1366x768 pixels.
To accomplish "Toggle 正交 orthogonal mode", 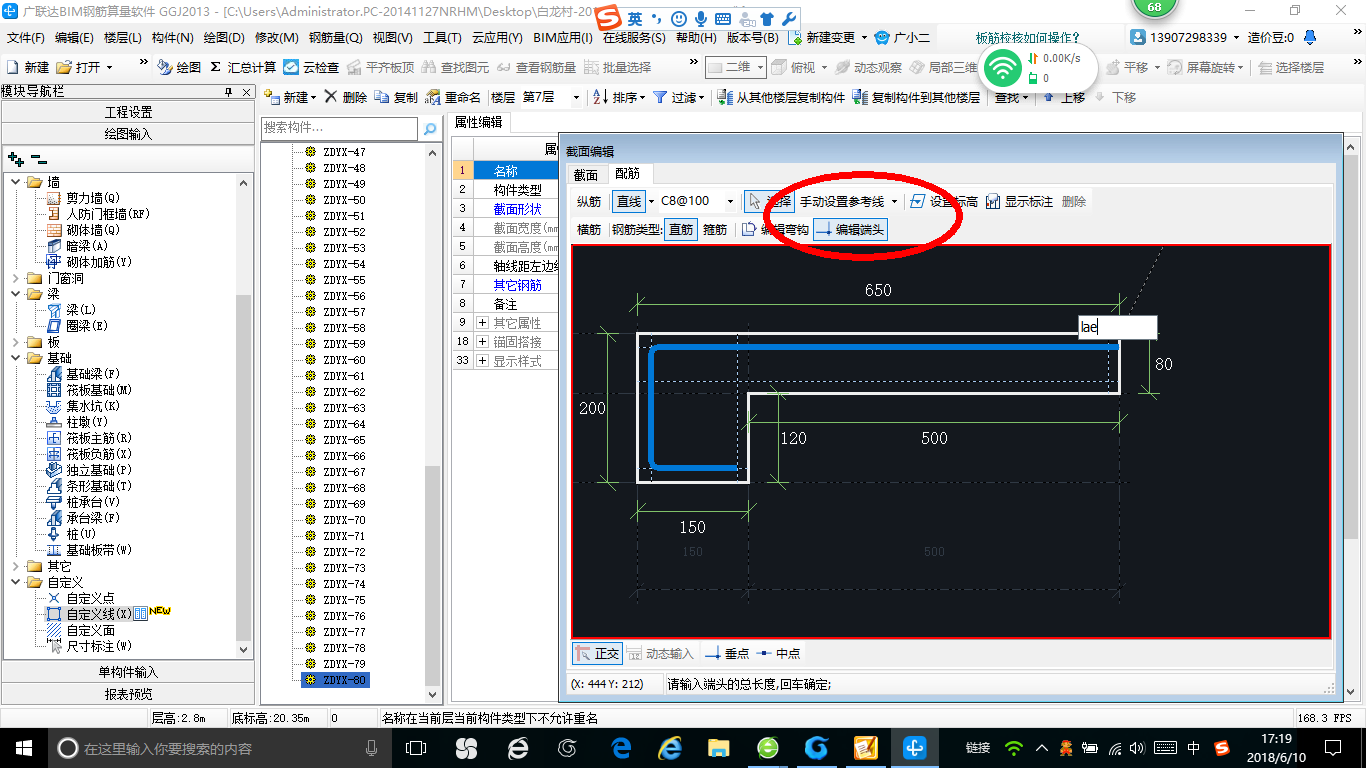I will point(597,653).
